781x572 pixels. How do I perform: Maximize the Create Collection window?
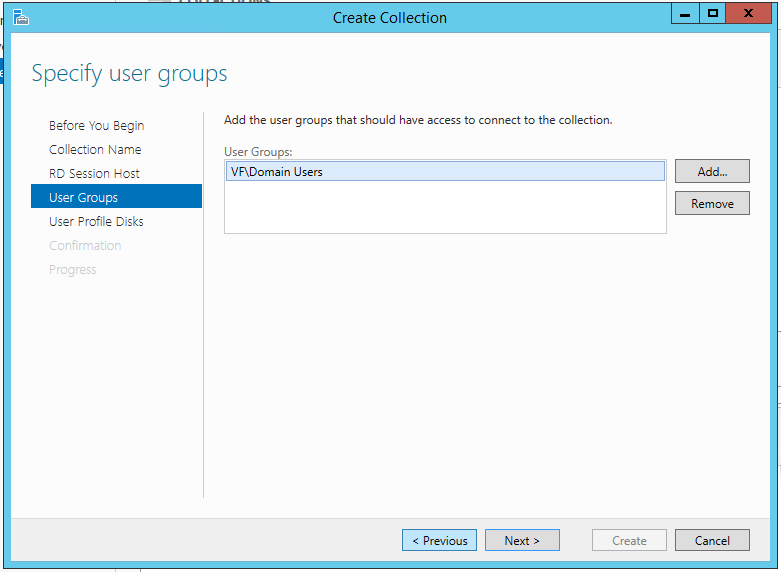[x=712, y=14]
